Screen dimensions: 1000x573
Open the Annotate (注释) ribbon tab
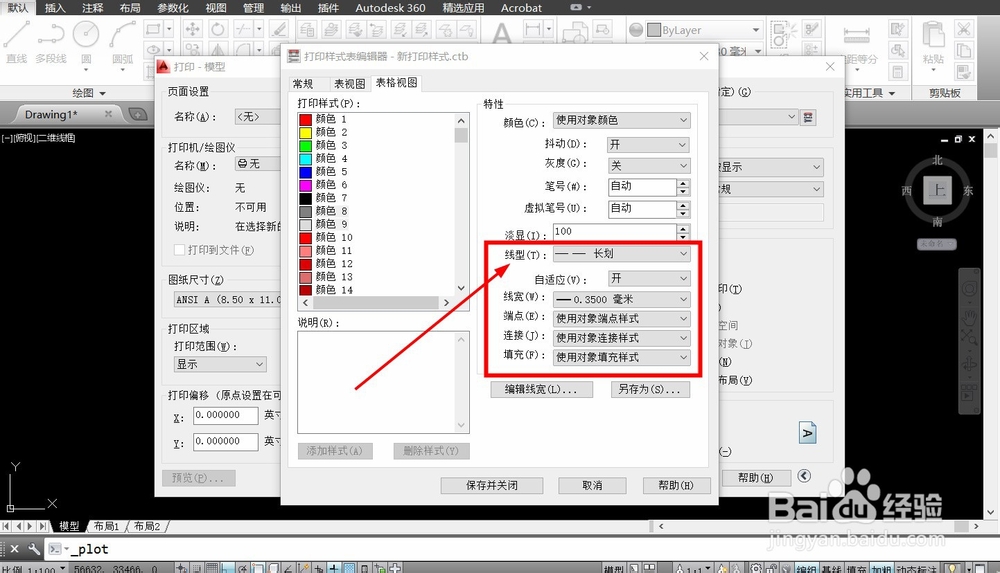(x=92, y=8)
